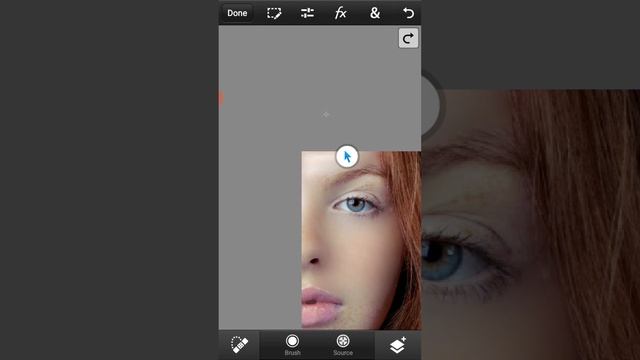The height and width of the screenshot is (360, 640).
Task: Open the selection tools icon
Action: pyautogui.click(x=274, y=13)
